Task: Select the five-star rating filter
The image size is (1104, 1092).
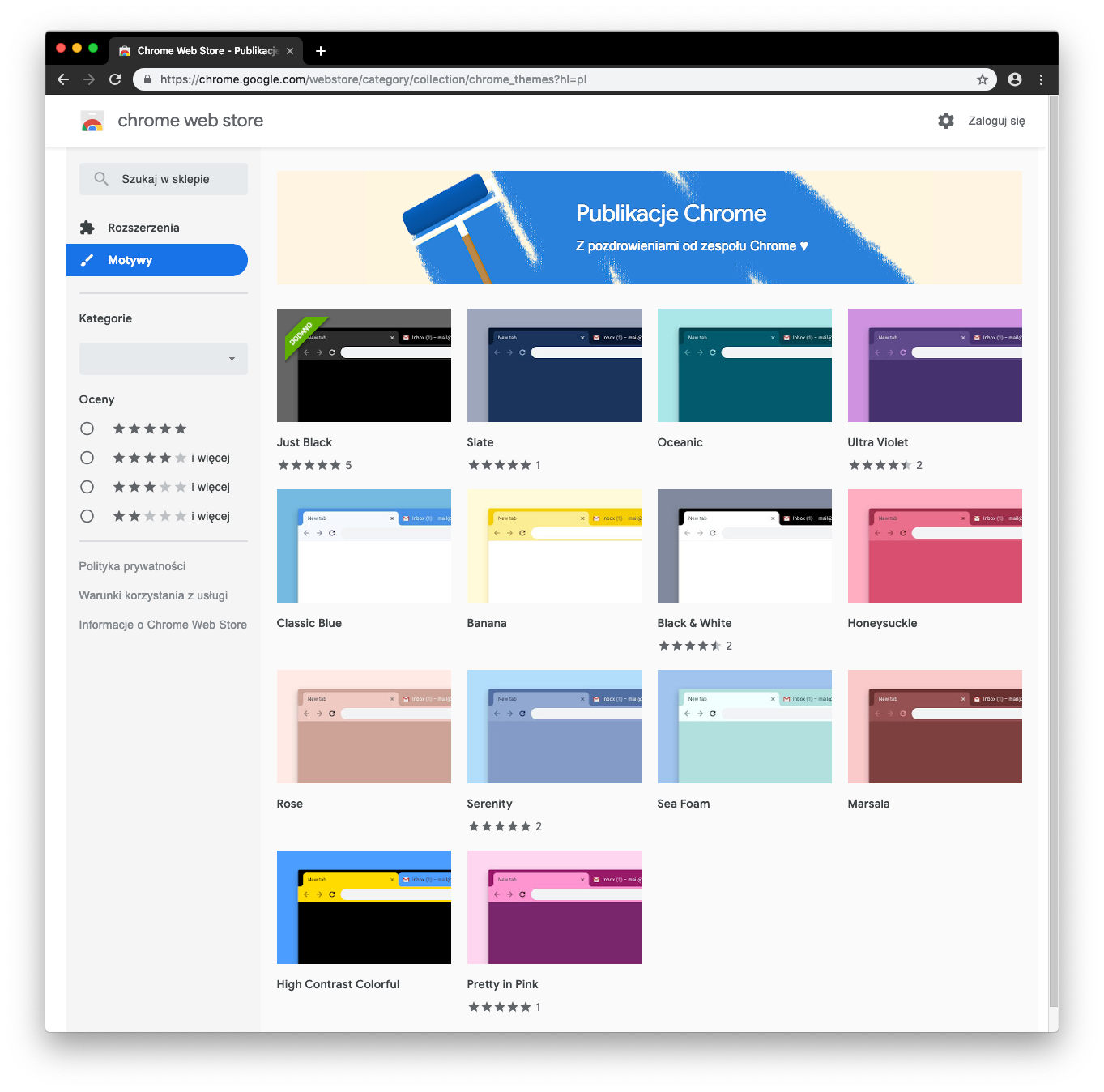Action: 87,429
